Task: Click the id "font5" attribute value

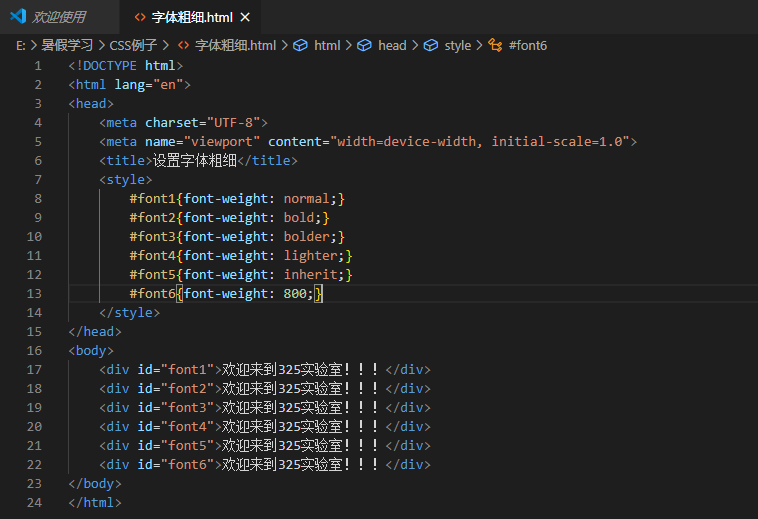Action: tap(187, 446)
